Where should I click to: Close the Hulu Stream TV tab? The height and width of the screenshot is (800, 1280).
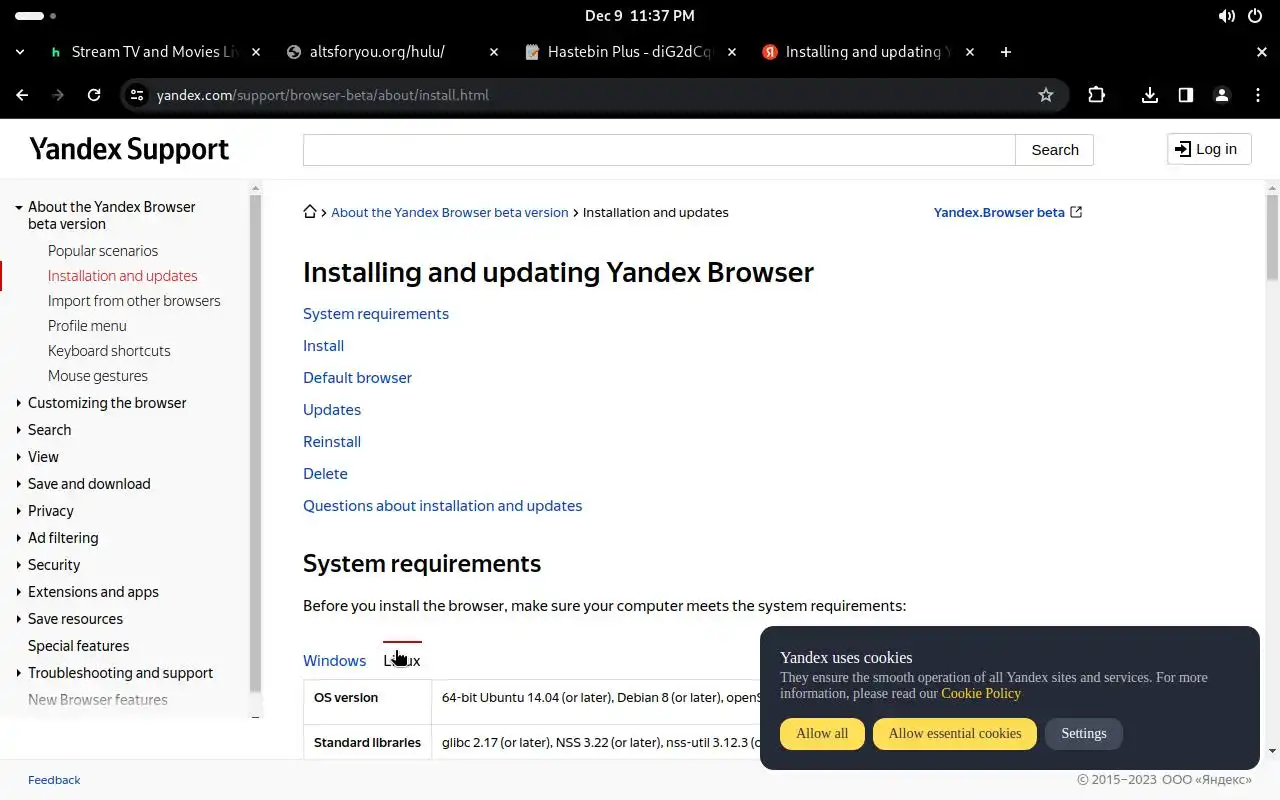(257, 52)
